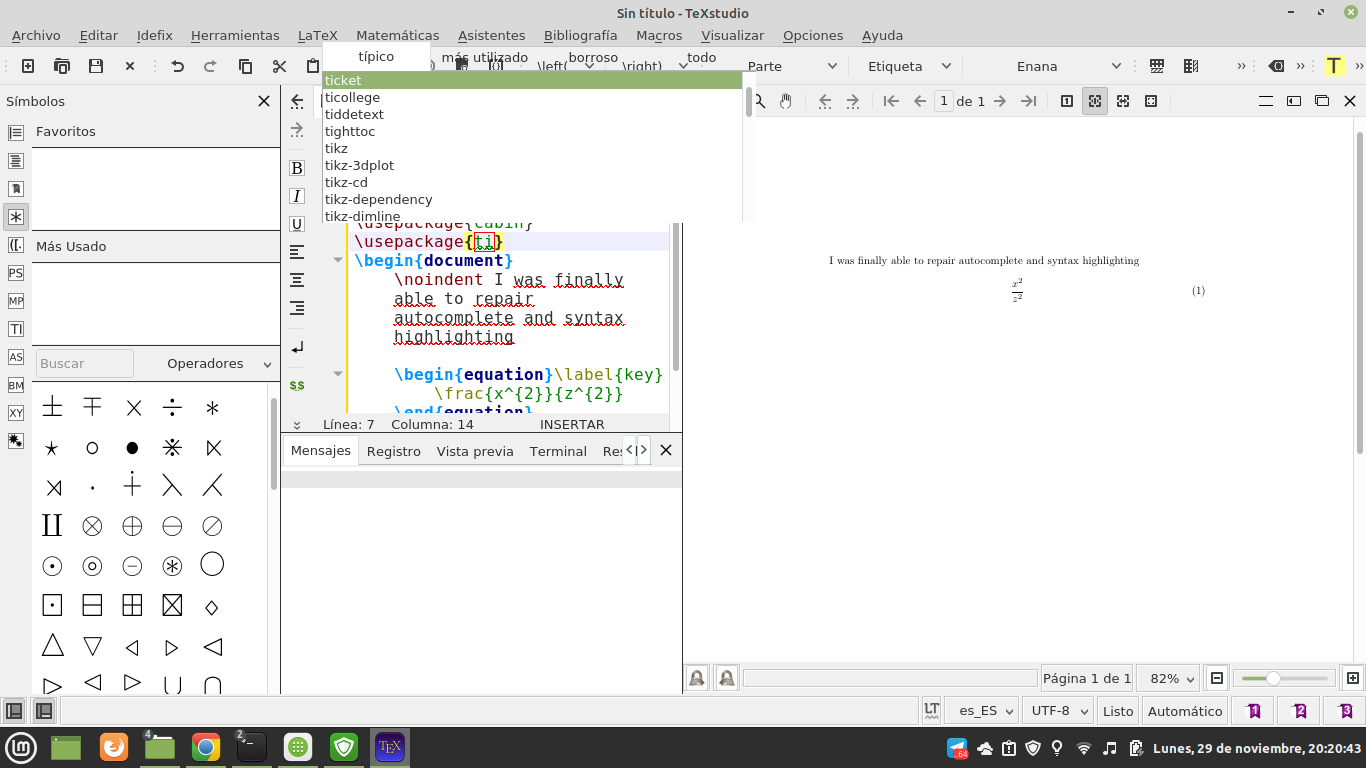
Task: Open the Matemáticas menu
Action: pyautogui.click(x=397, y=35)
